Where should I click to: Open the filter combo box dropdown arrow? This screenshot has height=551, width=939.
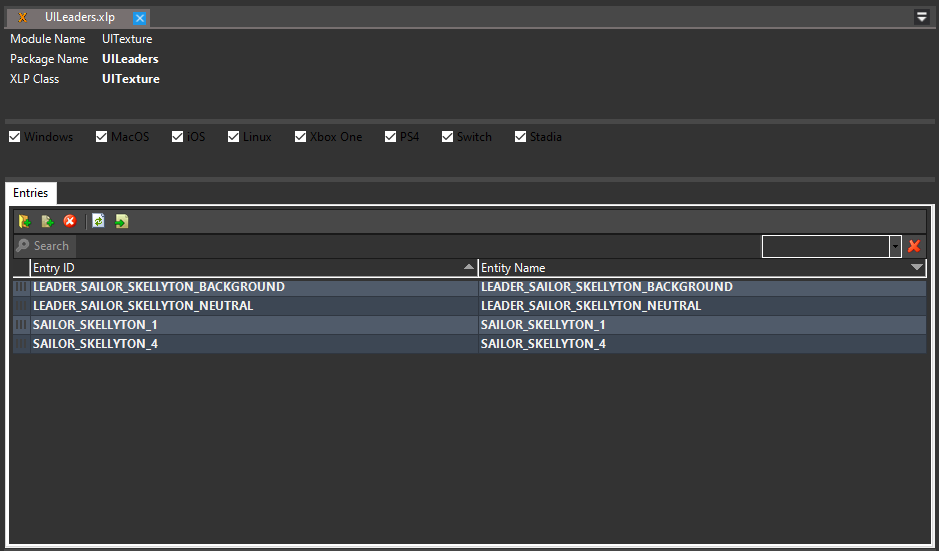click(895, 246)
